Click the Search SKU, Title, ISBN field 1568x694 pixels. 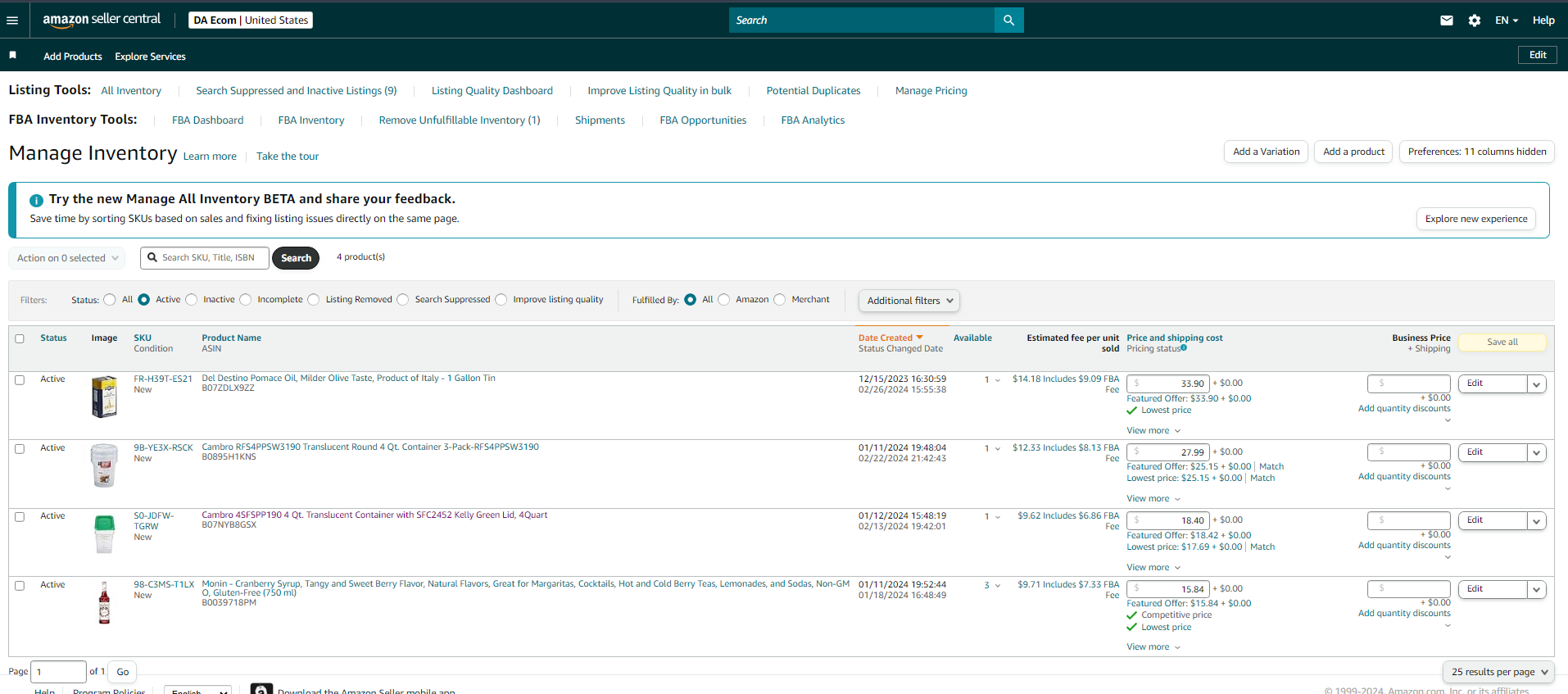205,258
